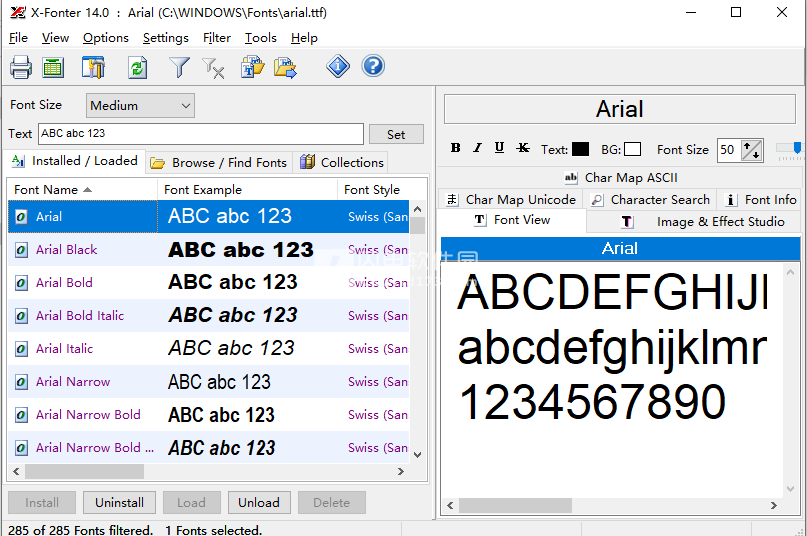
Task: Open the Char Map ASCII tab
Action: tap(621, 178)
